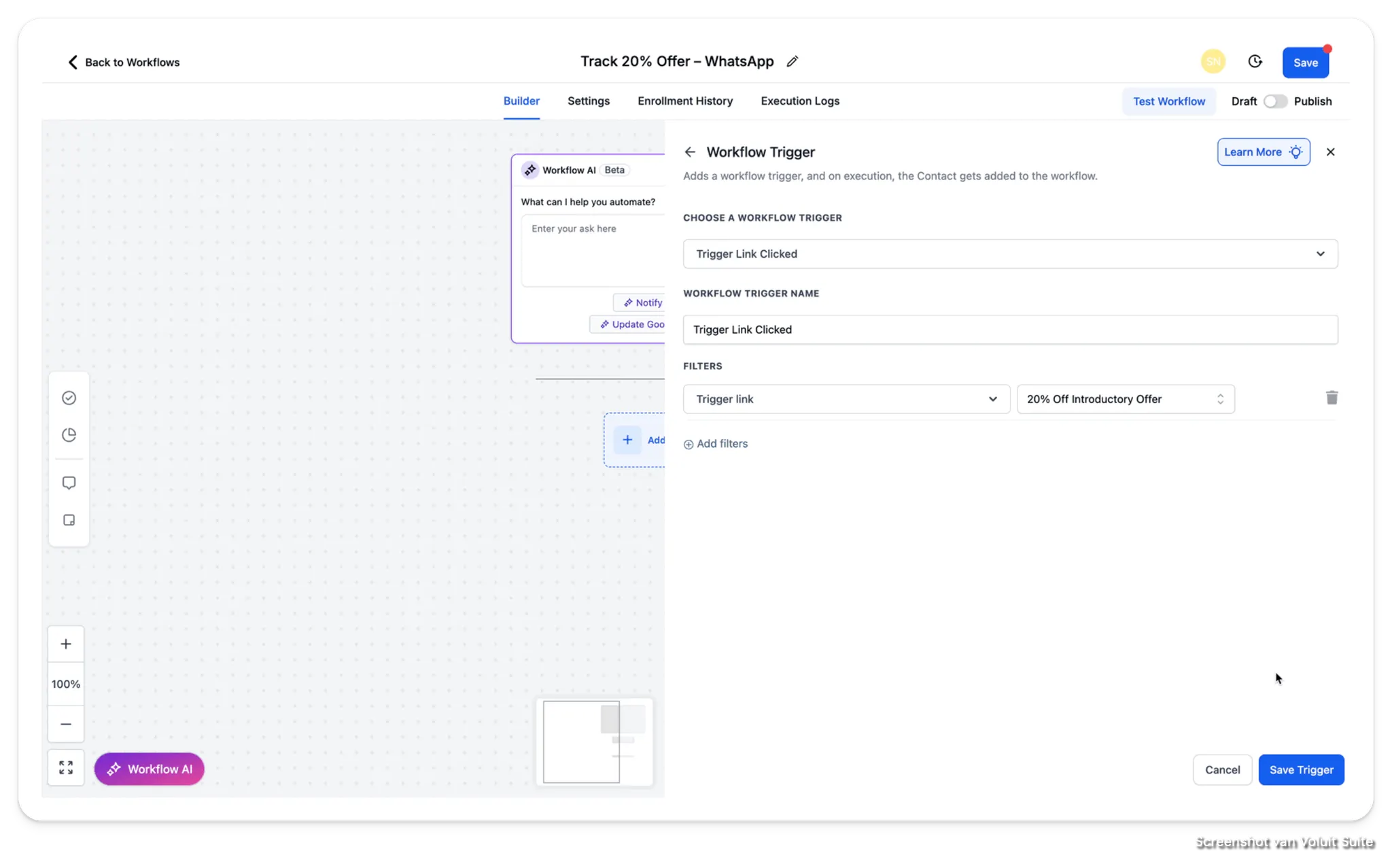This screenshot has height=868, width=1392.
Task: Click the canvas minimap thumbnail
Action: tap(594, 742)
